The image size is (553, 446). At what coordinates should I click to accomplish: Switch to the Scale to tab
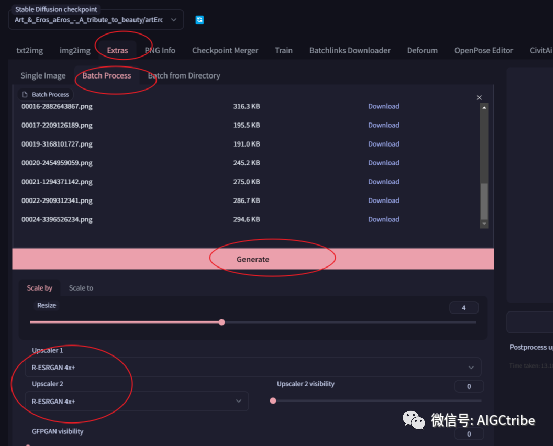coord(81,288)
